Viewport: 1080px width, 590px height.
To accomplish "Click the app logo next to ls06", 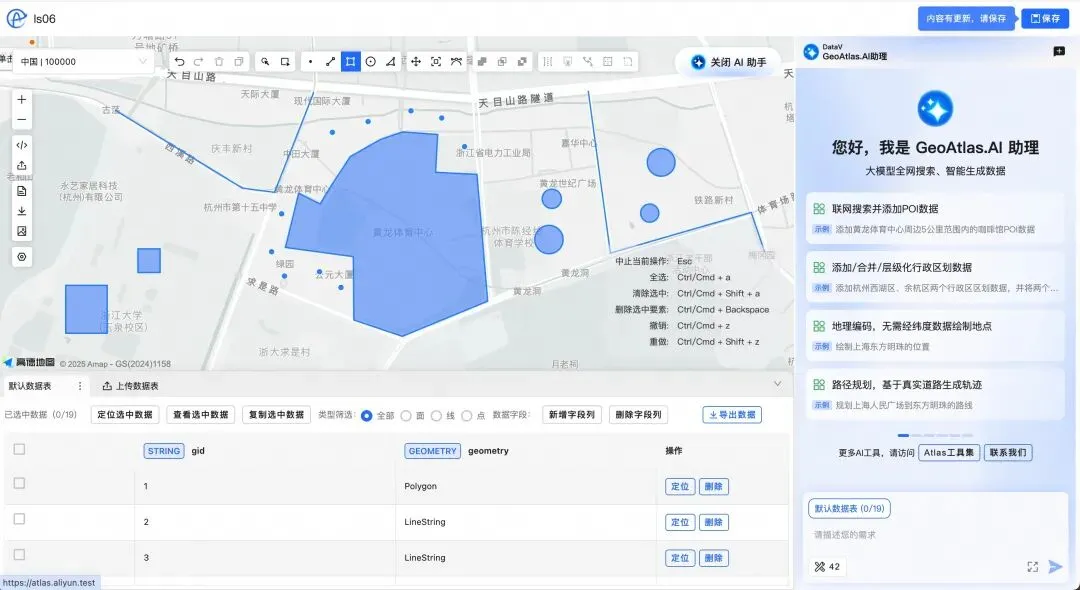I will (x=16, y=19).
